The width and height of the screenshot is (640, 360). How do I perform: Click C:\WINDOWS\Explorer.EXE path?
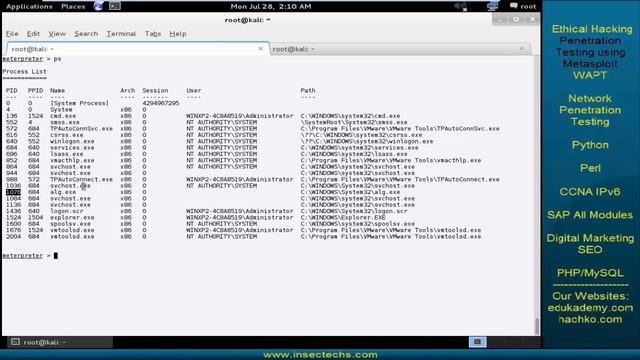[343, 218]
